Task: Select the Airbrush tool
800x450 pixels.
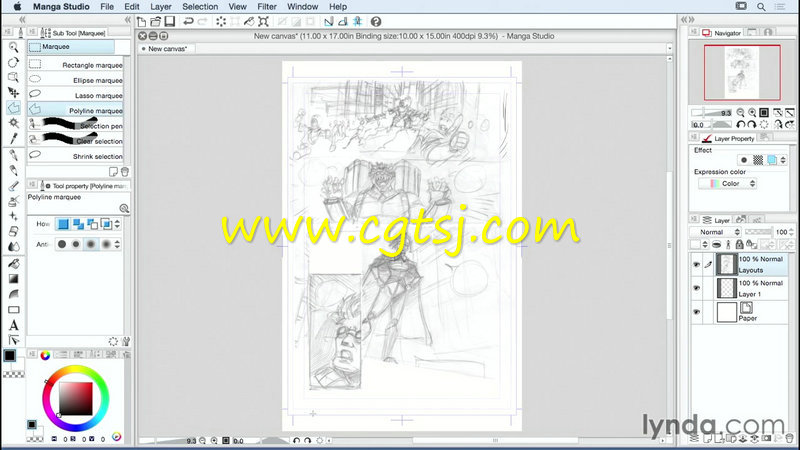Action: [13, 201]
